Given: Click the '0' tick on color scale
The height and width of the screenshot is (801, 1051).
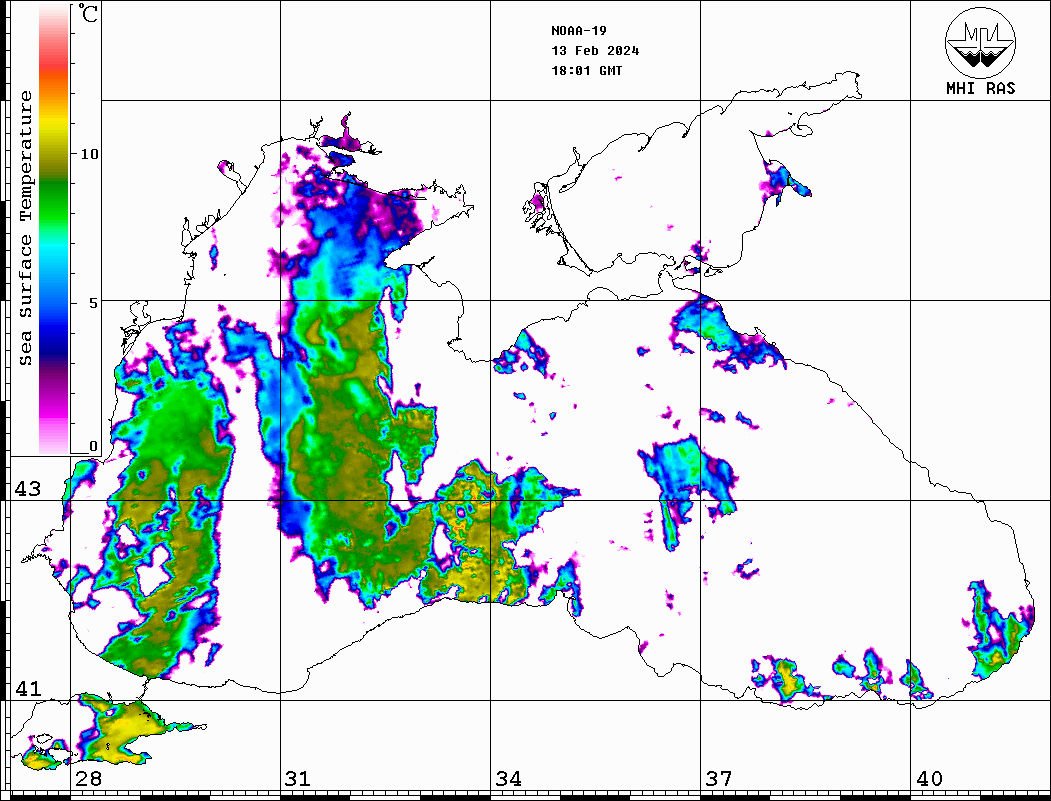Looking at the screenshot, I should coord(94,446).
